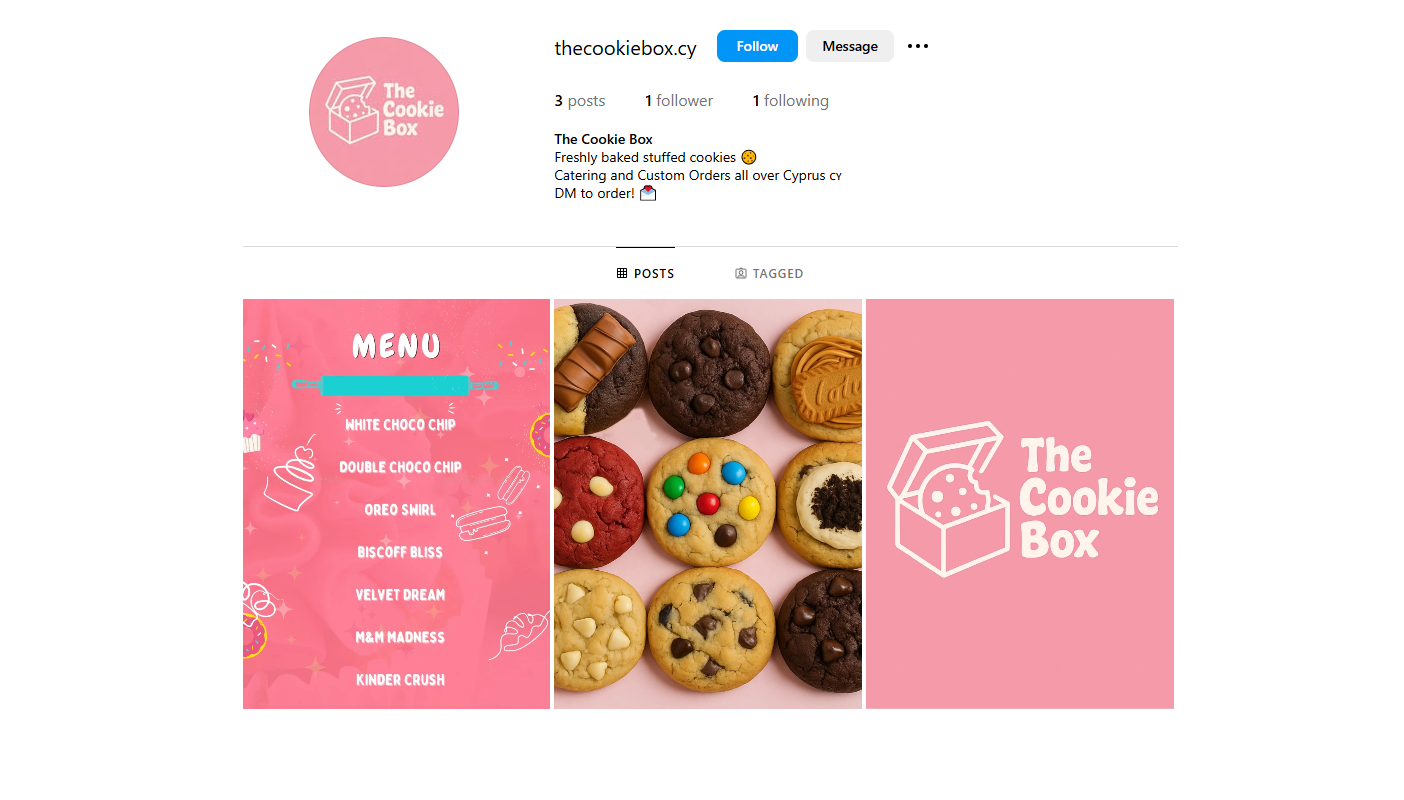1404x800 pixels.
Task: Open the three-dot more options menu
Action: pyautogui.click(x=918, y=46)
